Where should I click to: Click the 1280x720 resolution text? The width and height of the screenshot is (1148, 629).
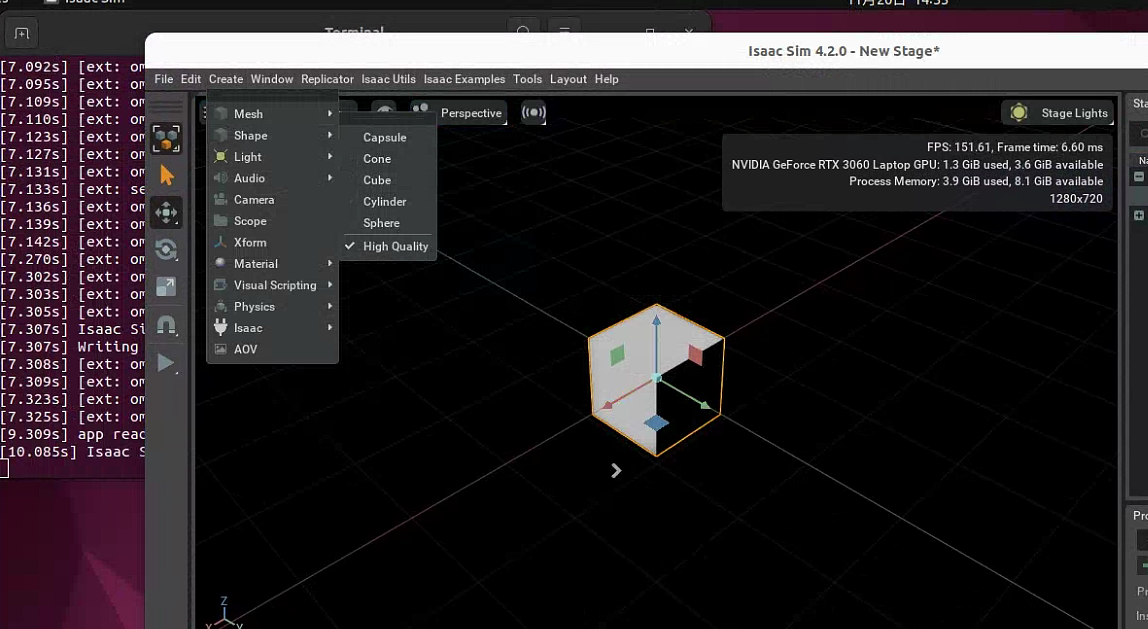(x=1076, y=198)
